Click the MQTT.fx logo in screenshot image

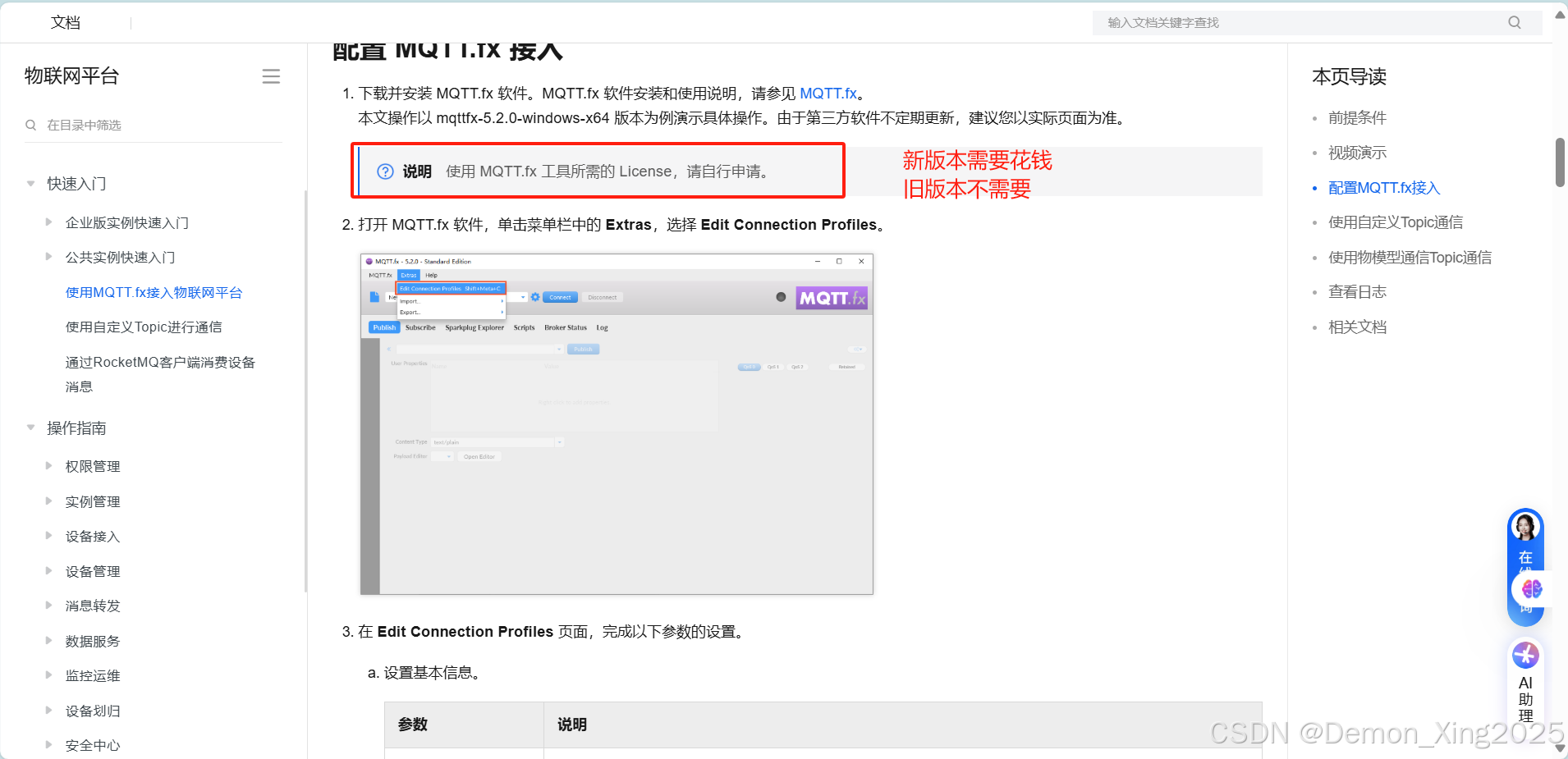832,298
